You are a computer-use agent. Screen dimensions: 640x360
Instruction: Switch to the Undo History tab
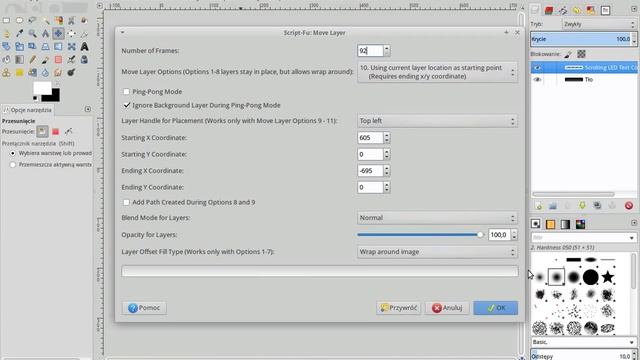(576, 10)
